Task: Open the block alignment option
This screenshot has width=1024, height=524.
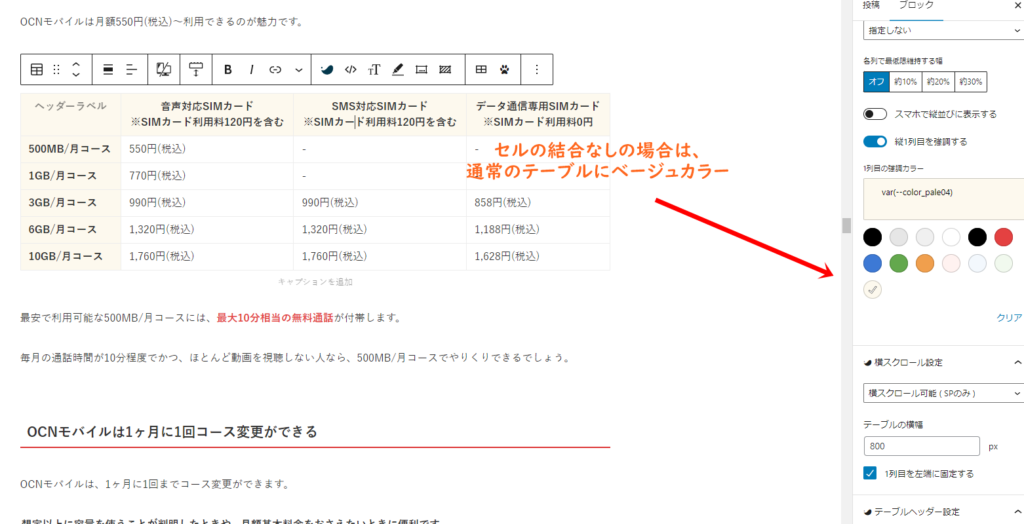Action: click(110, 69)
